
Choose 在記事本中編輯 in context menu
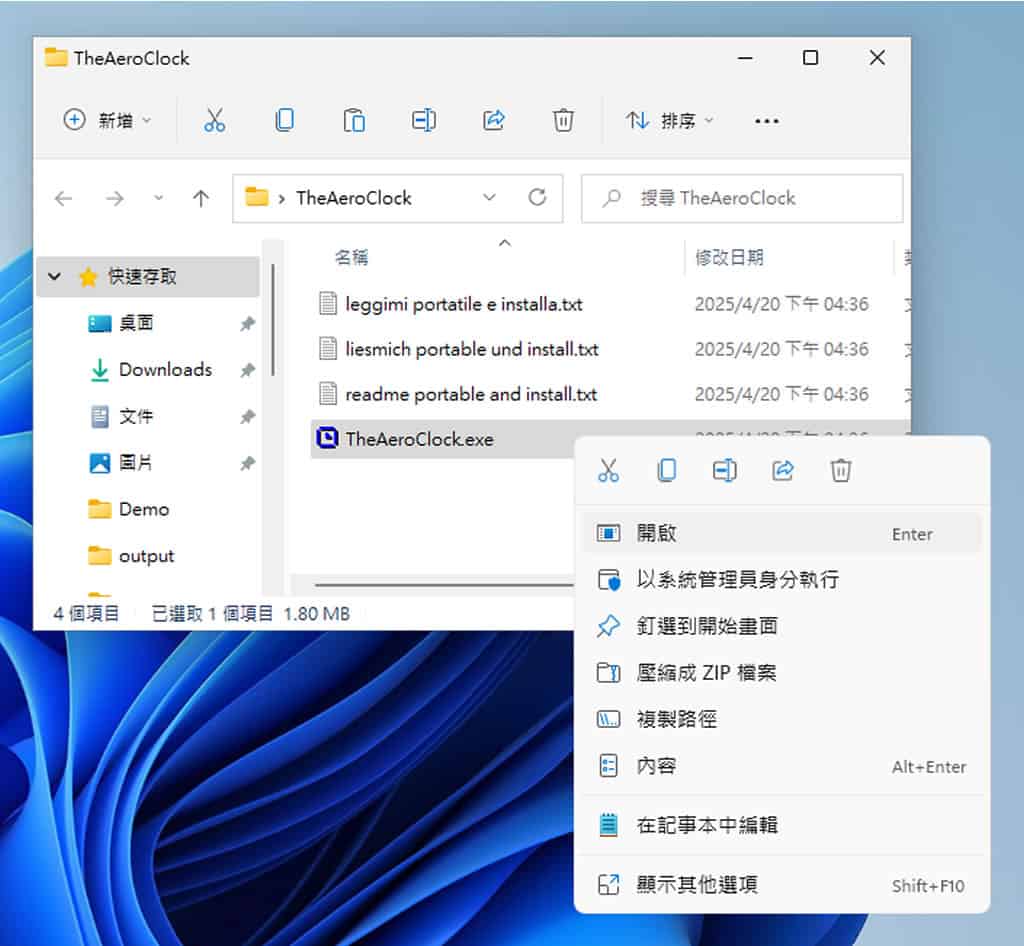coord(782,825)
